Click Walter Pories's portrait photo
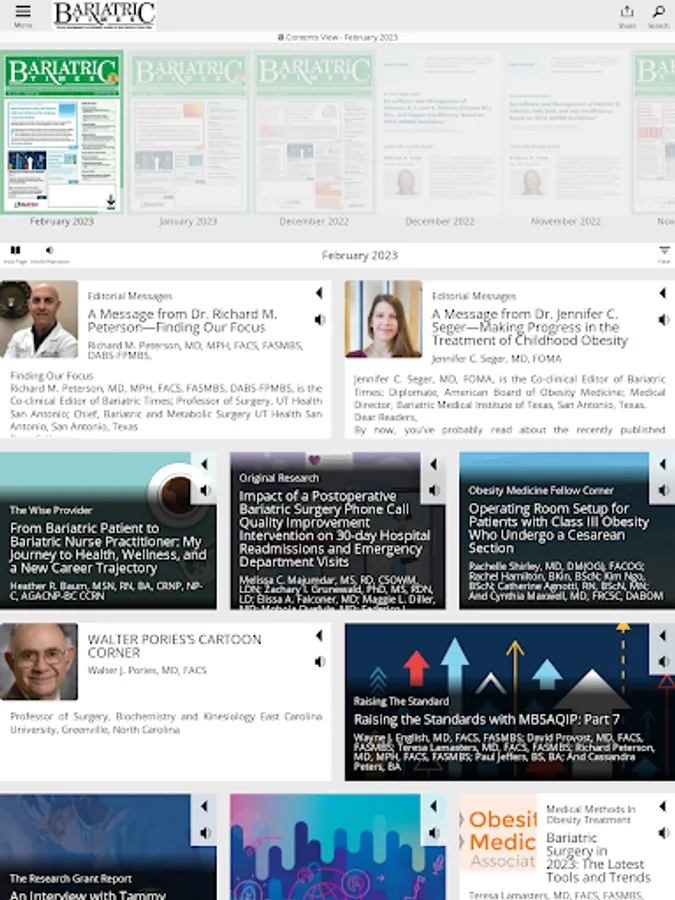675x900 pixels. (39, 661)
